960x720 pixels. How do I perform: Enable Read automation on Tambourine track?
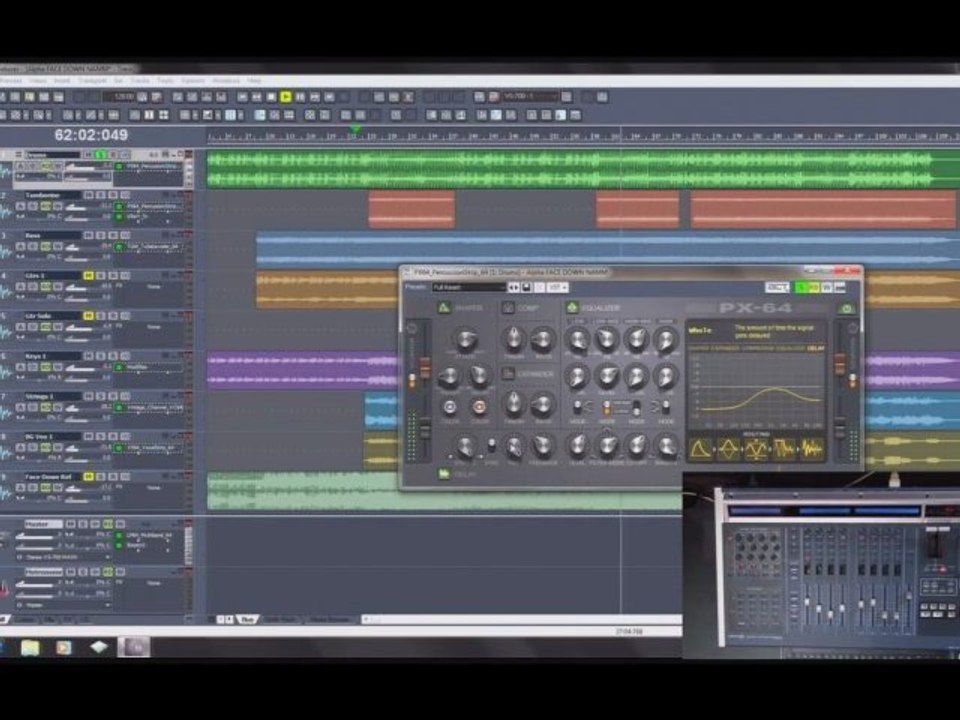click(x=45, y=206)
